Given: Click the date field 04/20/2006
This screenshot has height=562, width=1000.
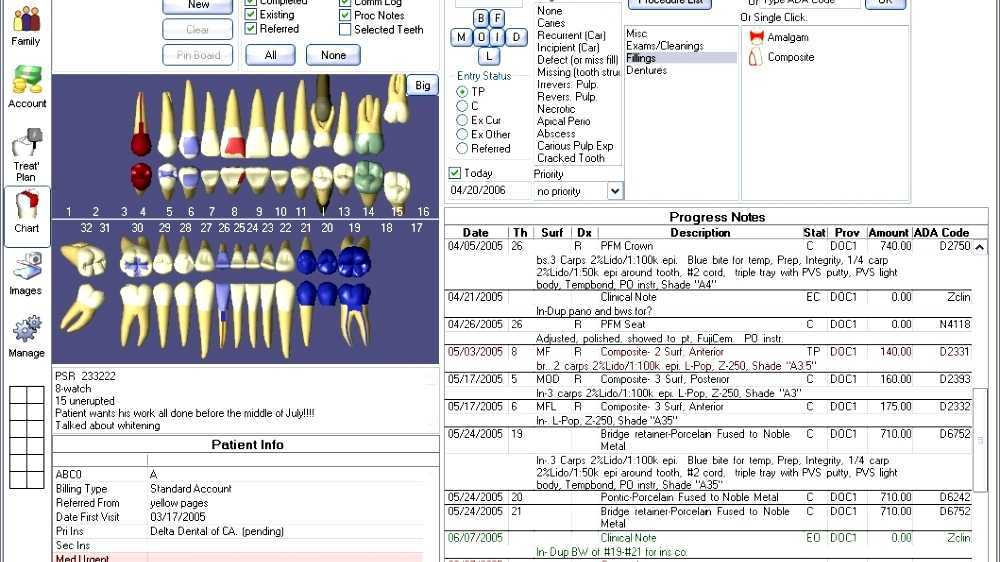Looking at the screenshot, I should click(489, 190).
